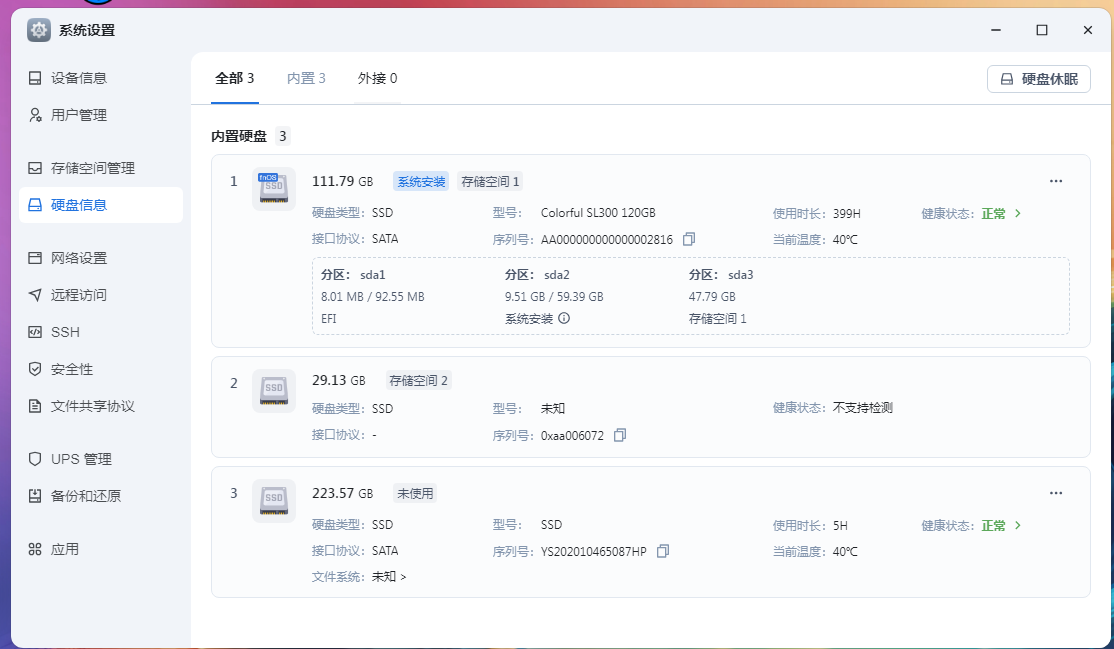Open the 正常 health status of 223.57 GB disk
Screen dimensions: 1114x649
point(1002,525)
